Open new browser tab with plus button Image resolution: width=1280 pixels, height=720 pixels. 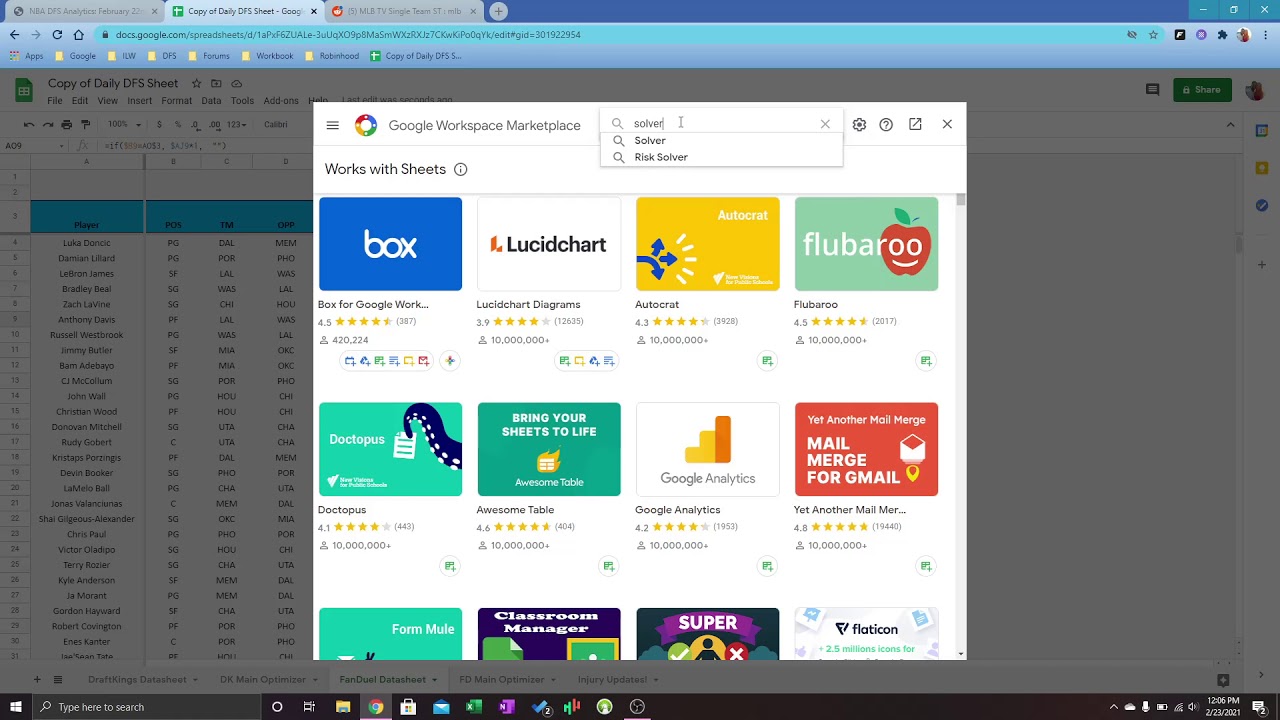coord(498,11)
